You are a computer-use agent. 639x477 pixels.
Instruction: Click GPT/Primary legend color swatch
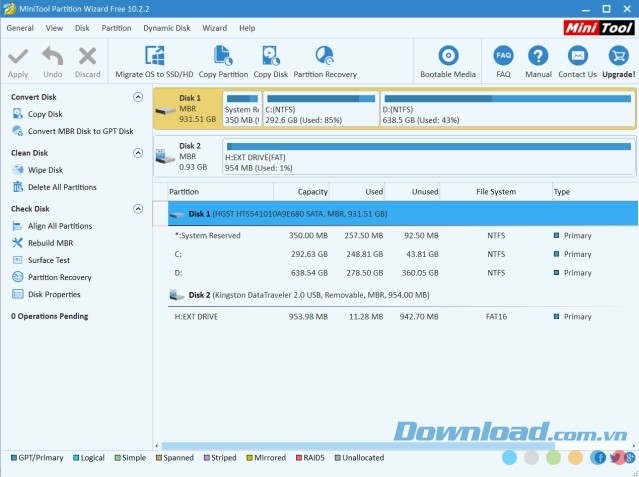click(14, 458)
